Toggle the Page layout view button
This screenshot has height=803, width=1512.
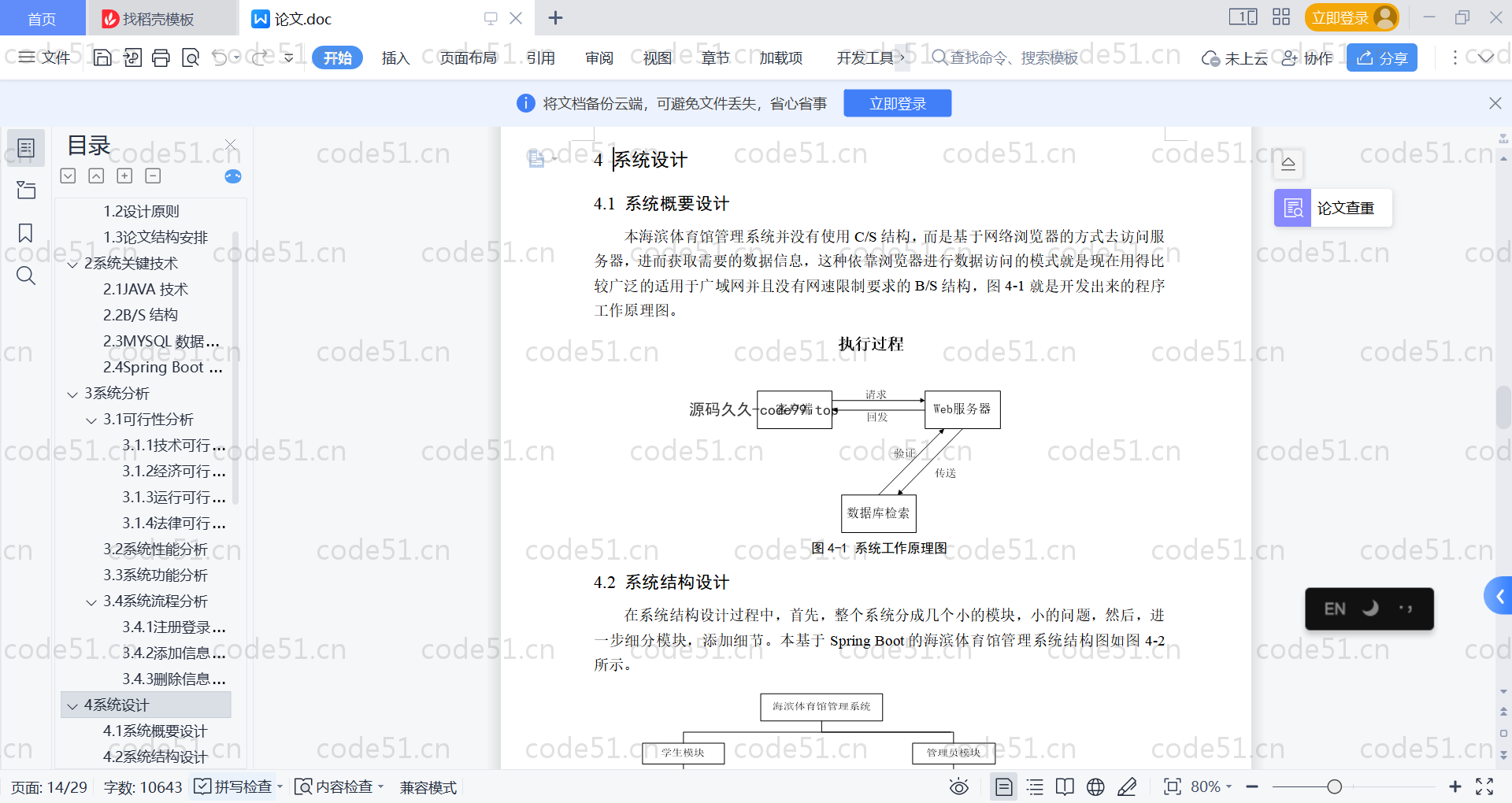1004,786
